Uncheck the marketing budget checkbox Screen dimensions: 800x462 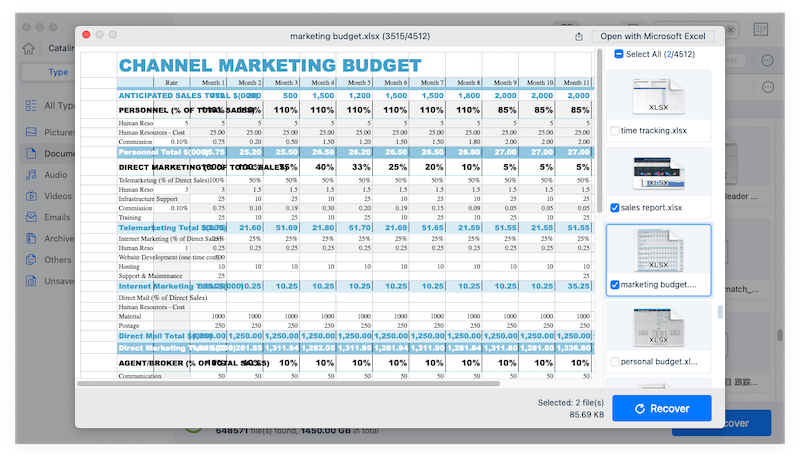click(x=615, y=285)
